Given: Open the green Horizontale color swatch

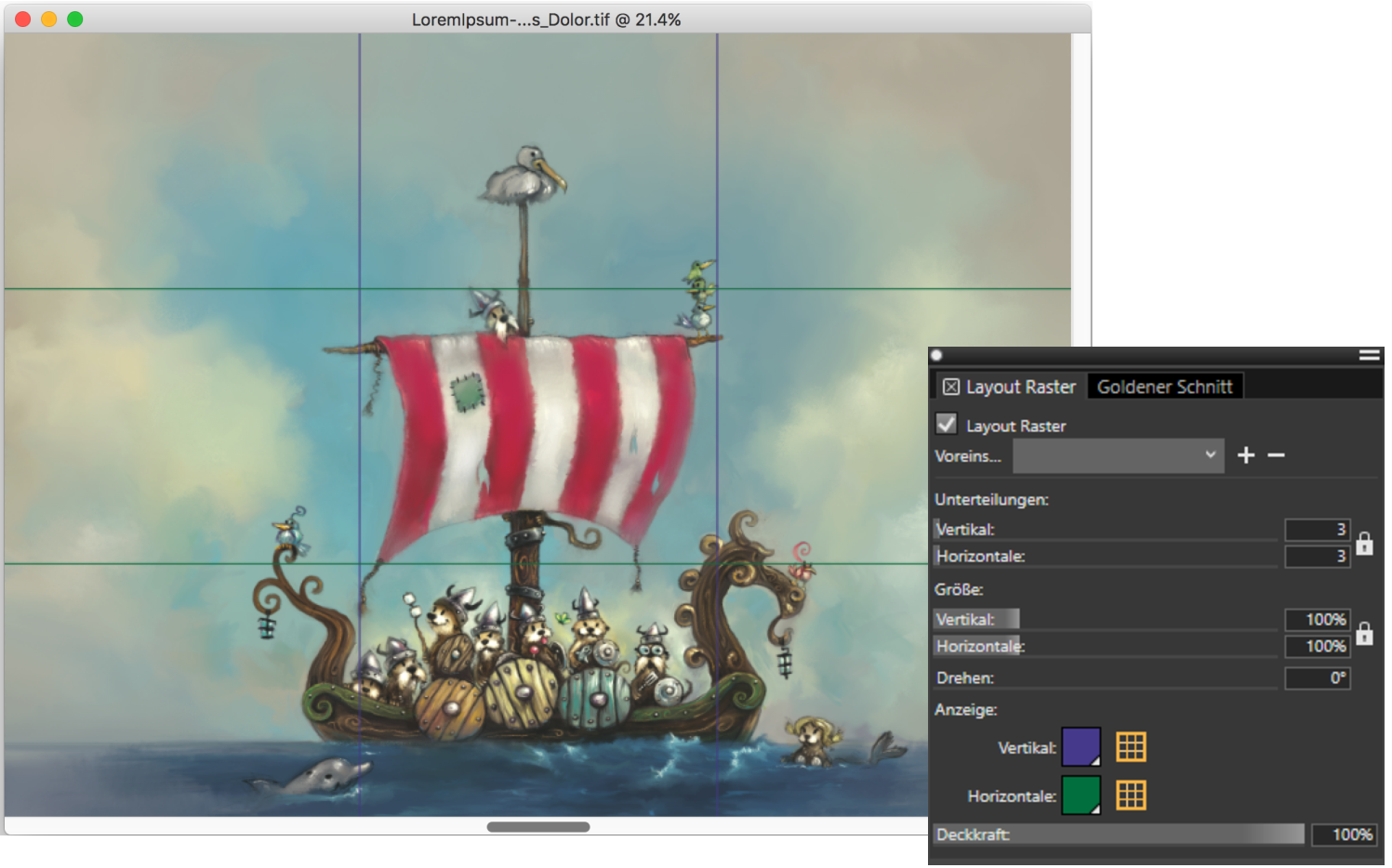Looking at the screenshot, I should 1080,795.
